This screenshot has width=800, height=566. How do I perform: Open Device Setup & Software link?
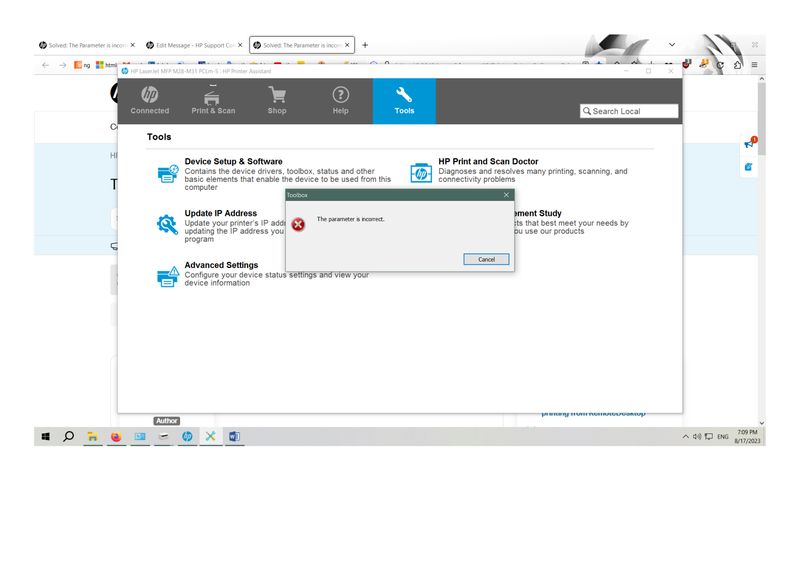pos(233,161)
